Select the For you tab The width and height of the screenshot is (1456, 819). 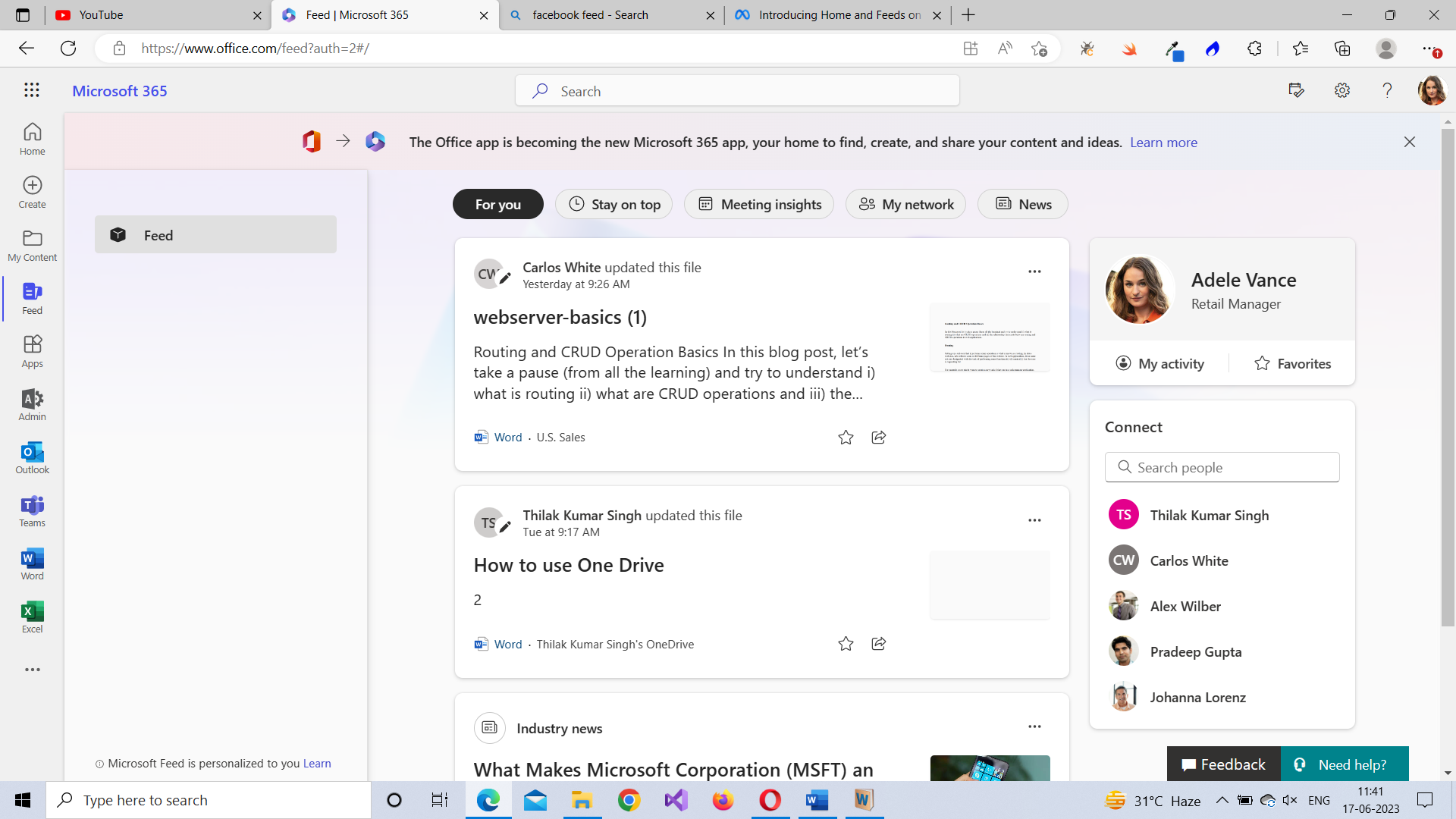(x=497, y=204)
